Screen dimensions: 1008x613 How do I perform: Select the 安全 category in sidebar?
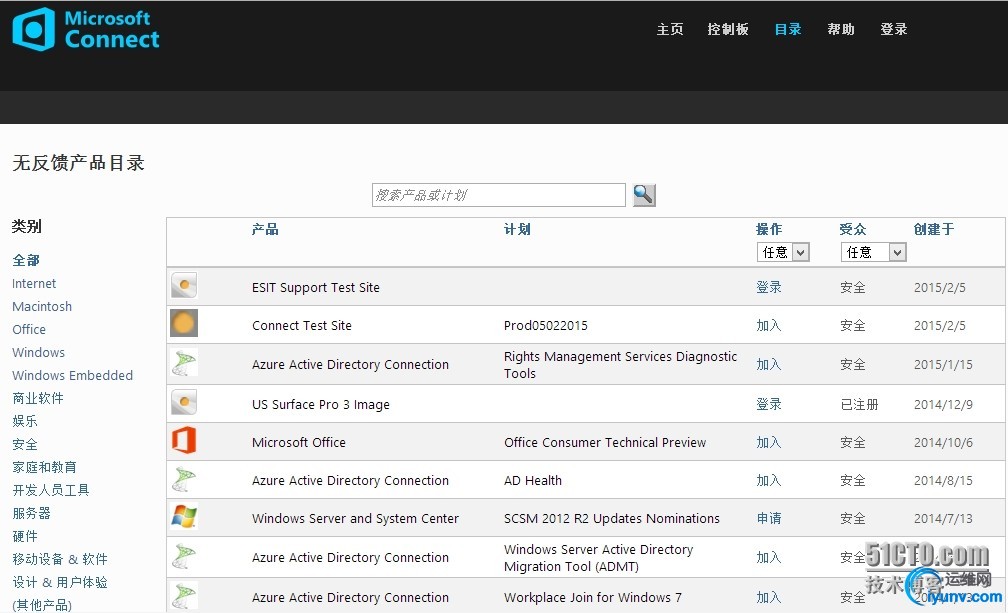click(25, 444)
